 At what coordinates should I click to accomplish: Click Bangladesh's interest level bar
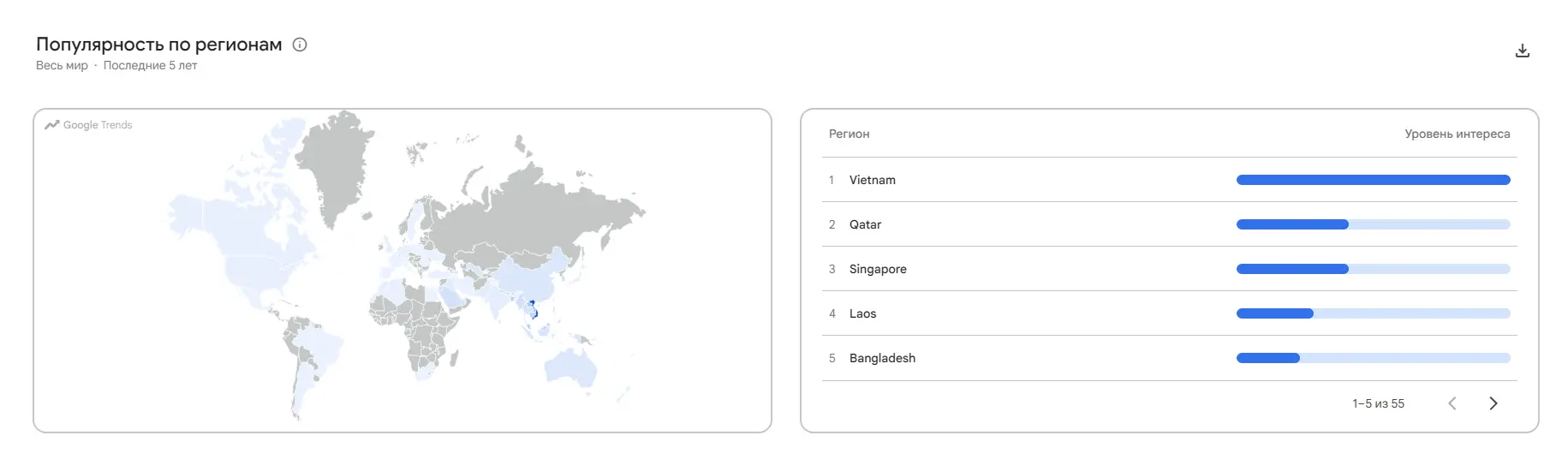pos(1373,358)
